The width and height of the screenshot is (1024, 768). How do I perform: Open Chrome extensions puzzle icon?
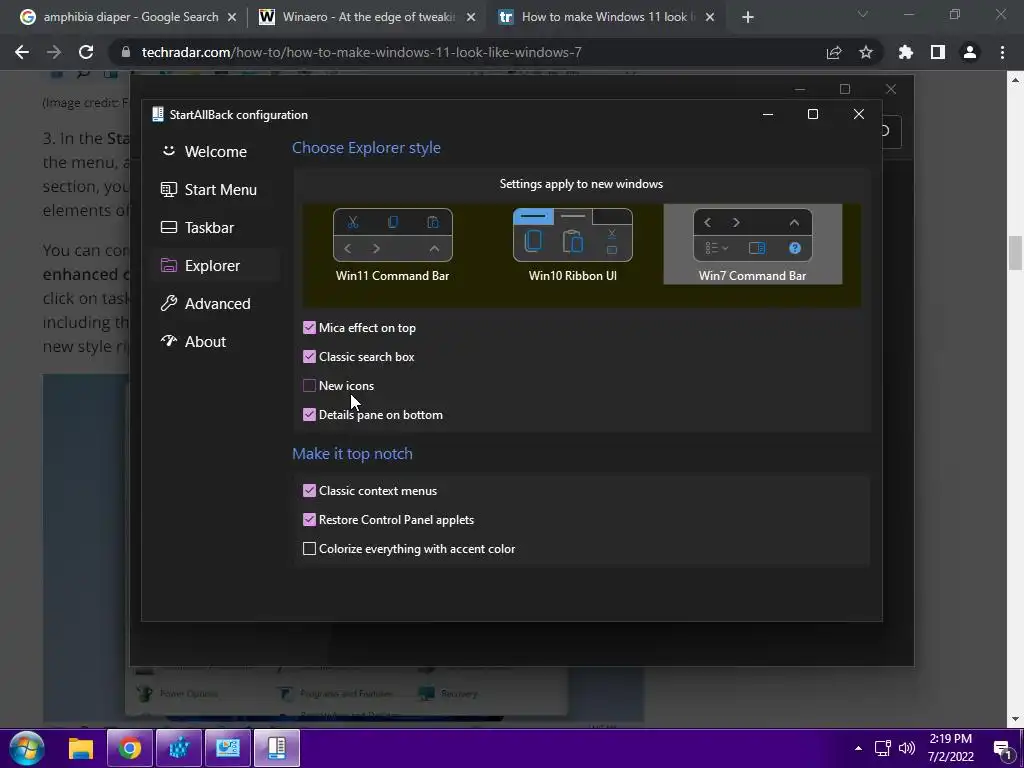coord(906,52)
